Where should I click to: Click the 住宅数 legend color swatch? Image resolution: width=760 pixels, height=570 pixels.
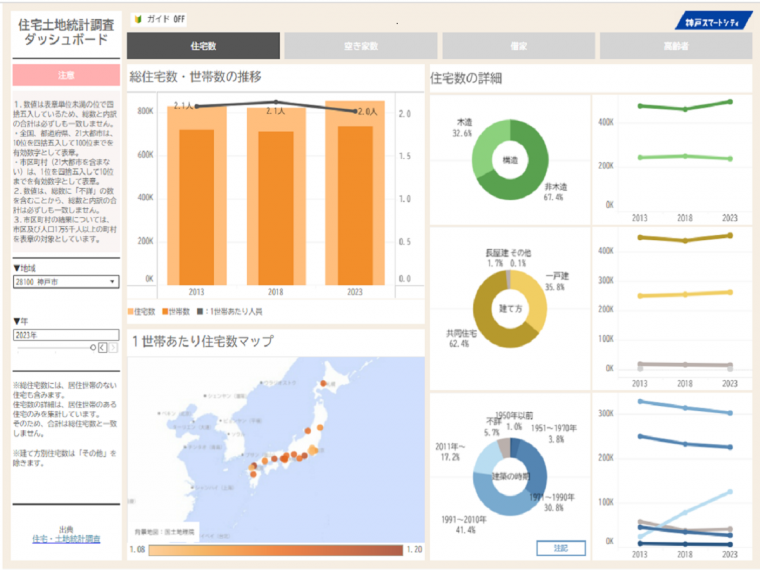tap(130, 312)
